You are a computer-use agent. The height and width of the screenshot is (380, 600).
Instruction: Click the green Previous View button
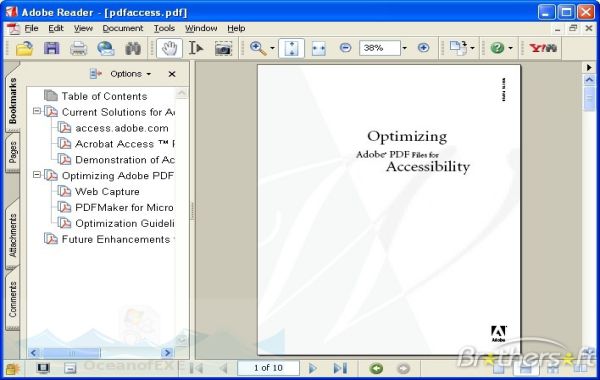click(x=376, y=369)
